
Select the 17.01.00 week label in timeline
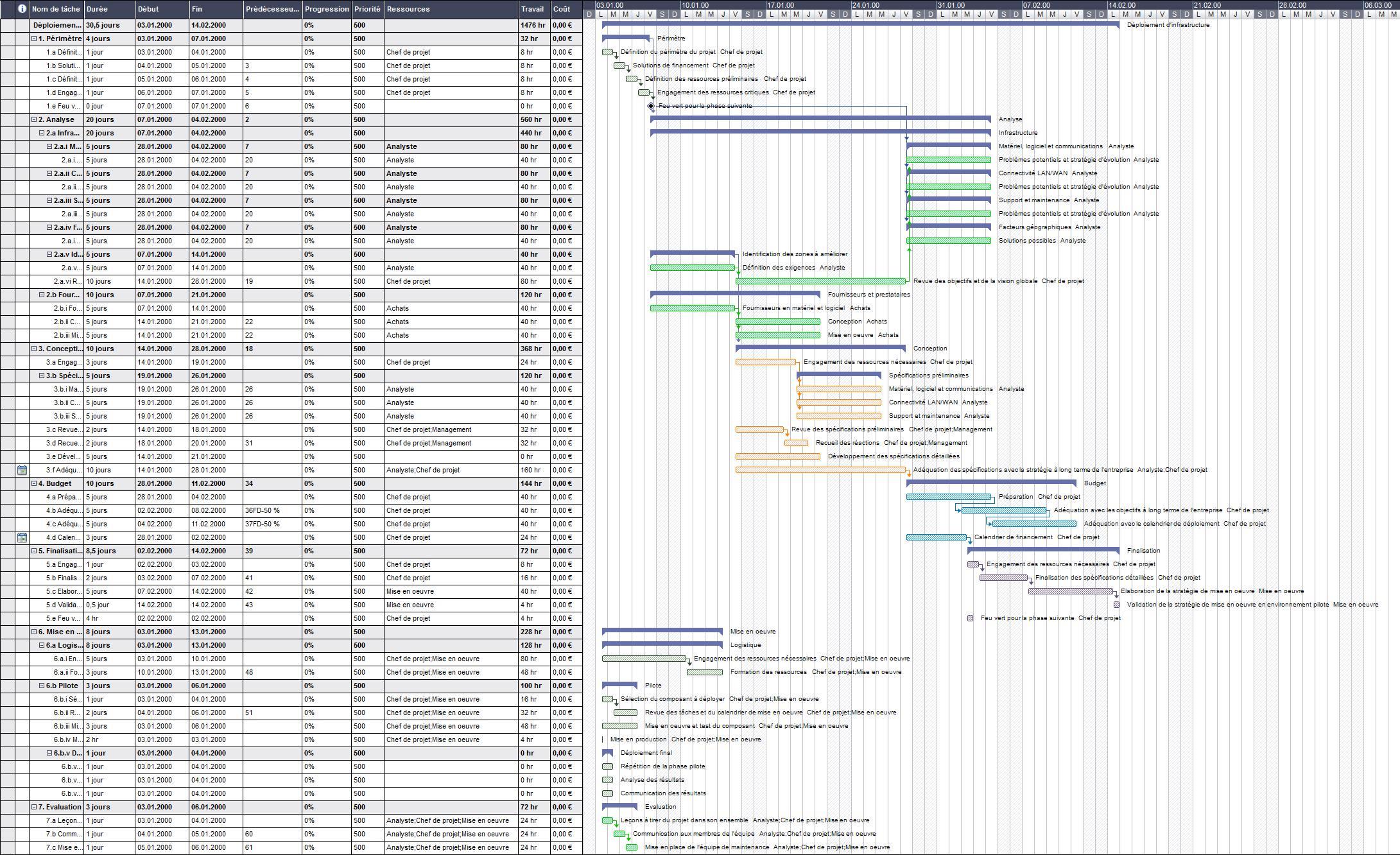[781, 5]
